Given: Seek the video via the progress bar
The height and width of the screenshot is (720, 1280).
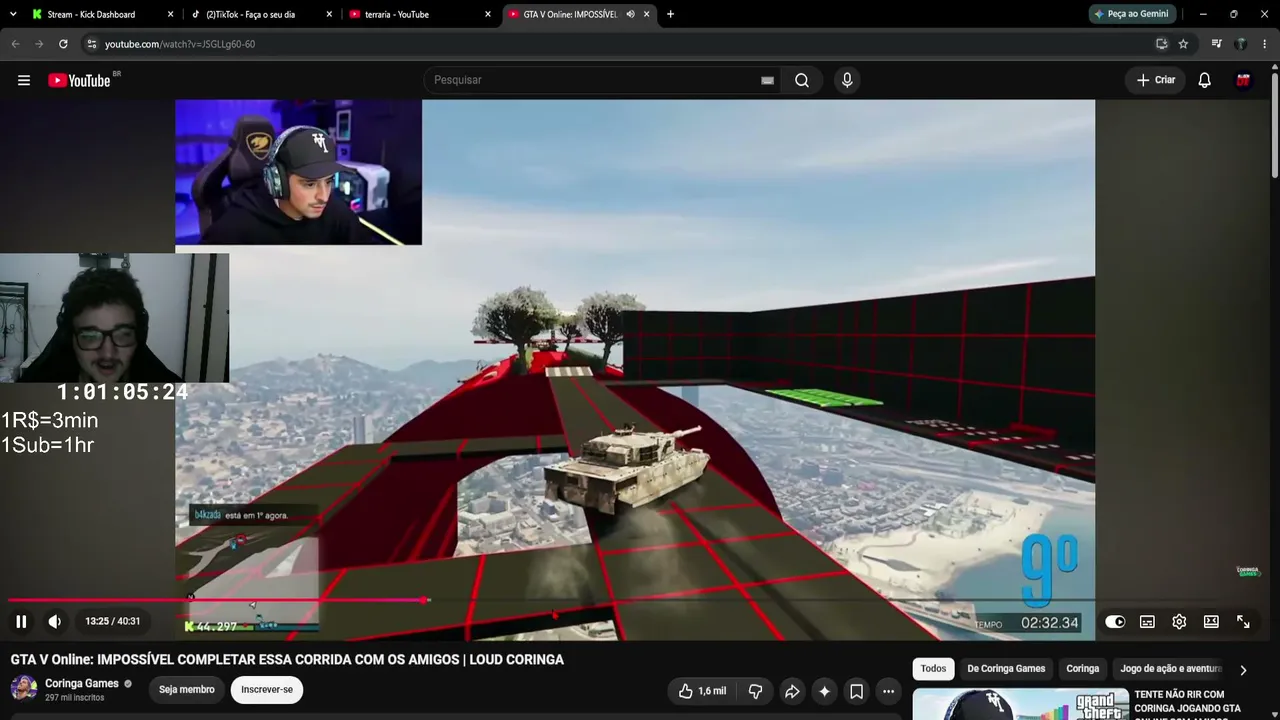Looking at the screenshot, I should 640,600.
